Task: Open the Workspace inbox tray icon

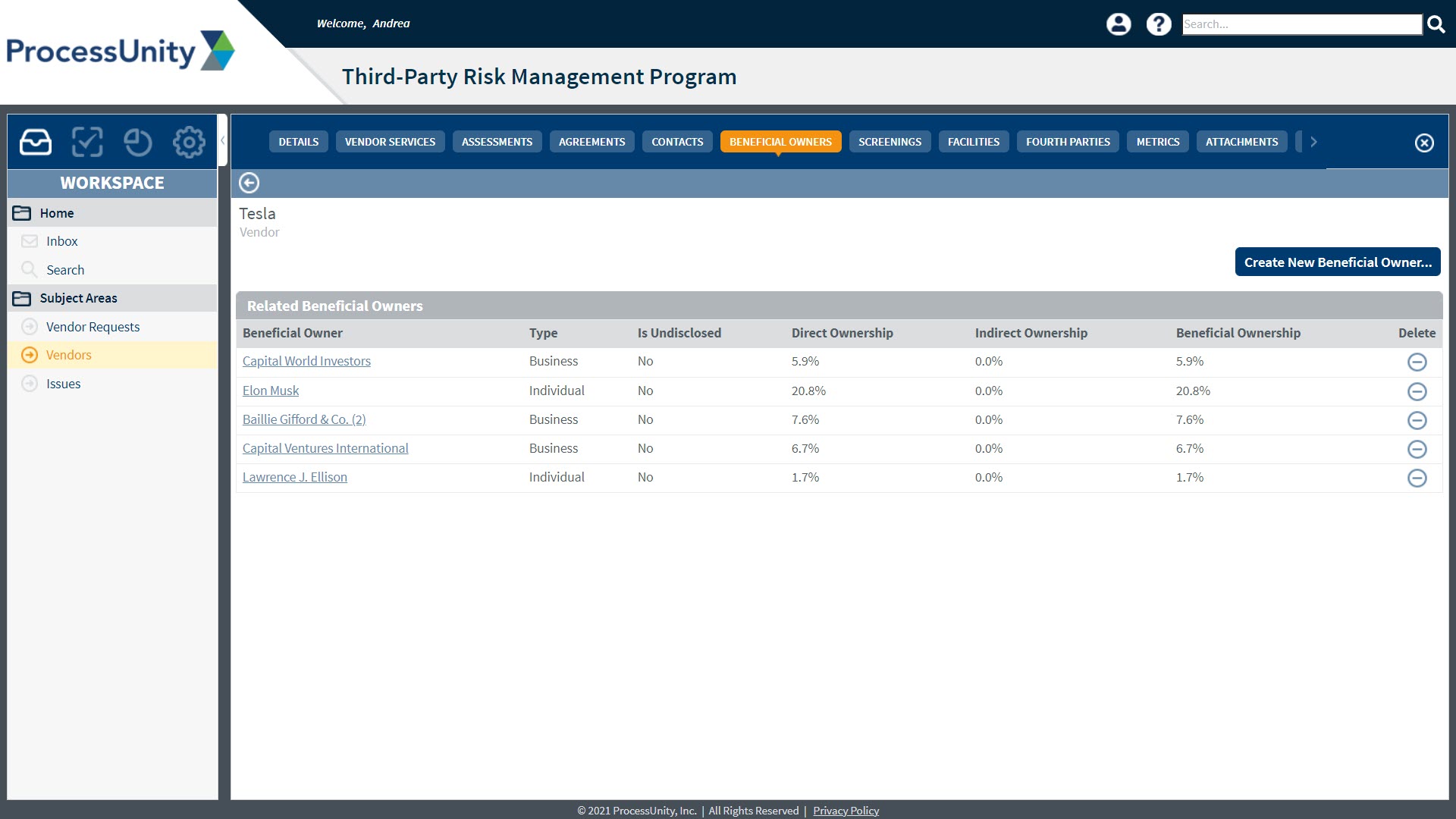Action: coord(36,142)
